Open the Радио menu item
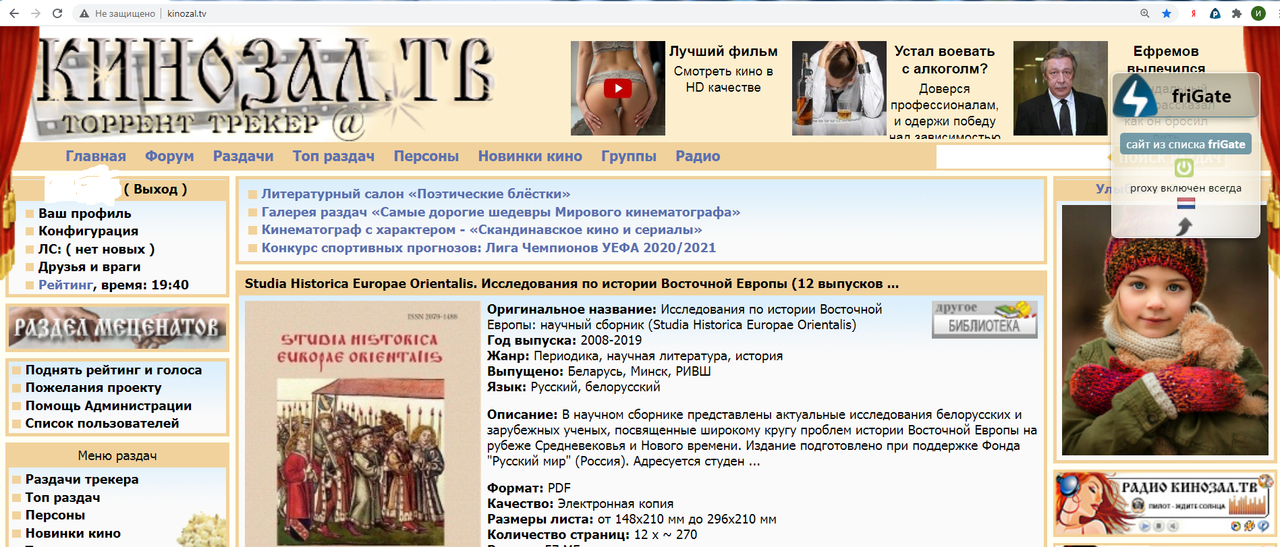This screenshot has height=547, width=1280. [698, 156]
